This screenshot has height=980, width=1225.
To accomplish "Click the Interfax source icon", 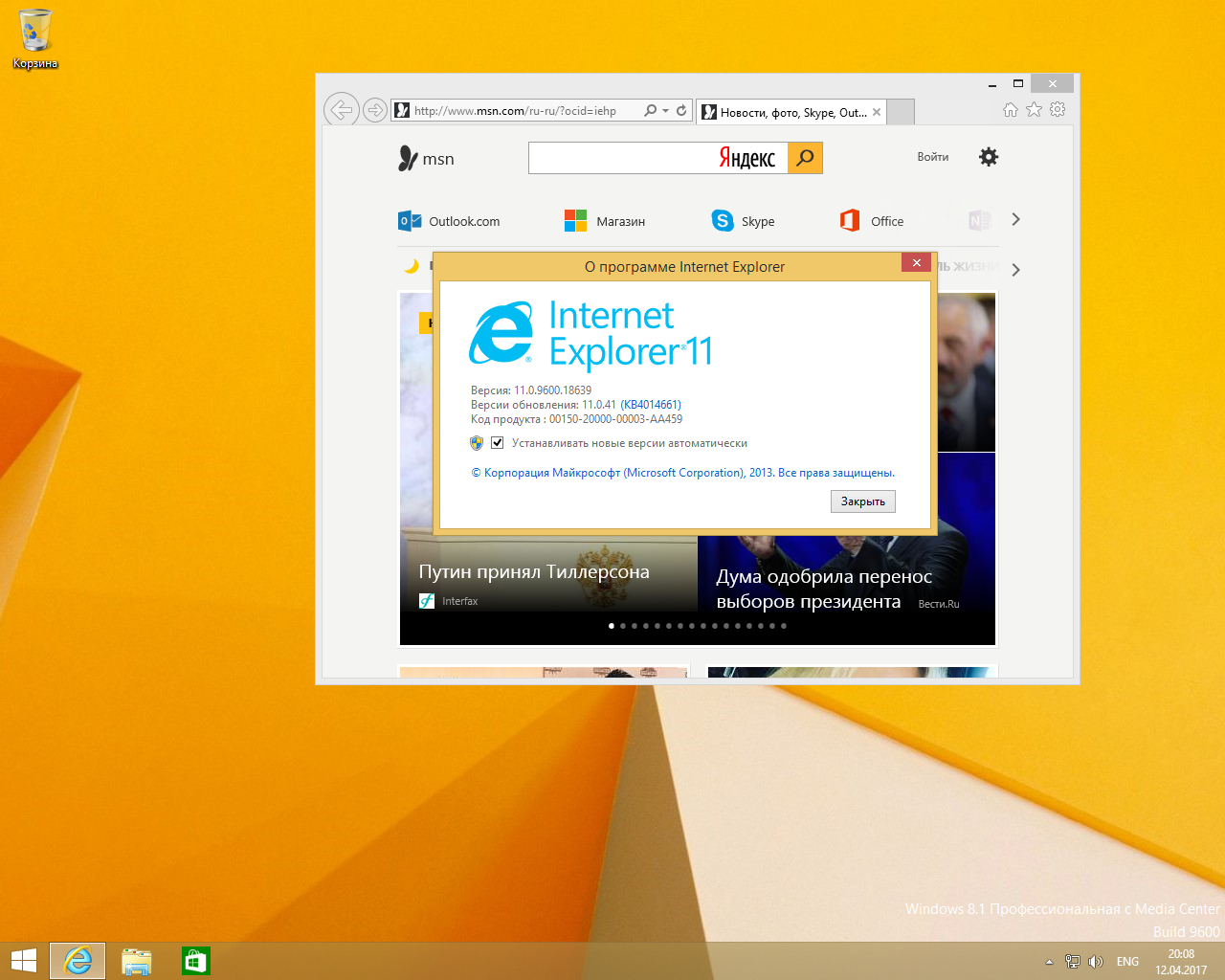I will point(427,601).
